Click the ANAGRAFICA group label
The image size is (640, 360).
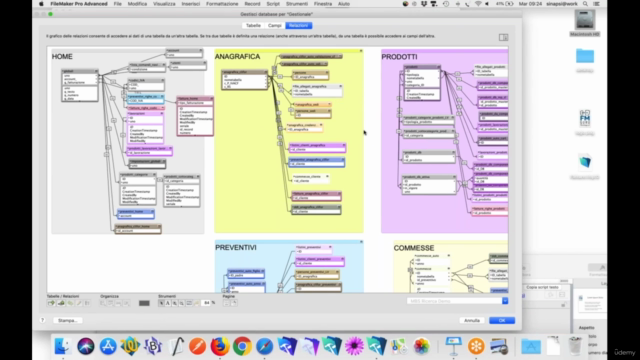click(x=237, y=57)
